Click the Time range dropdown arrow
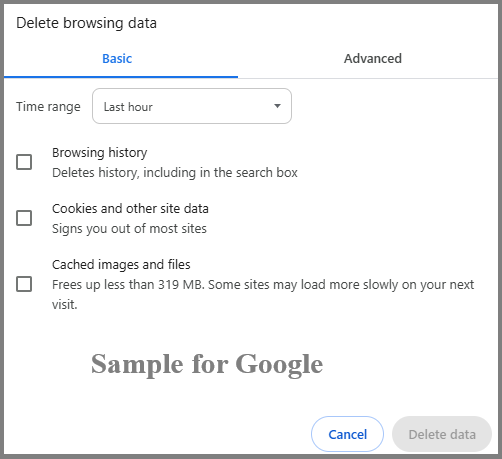 [277, 106]
